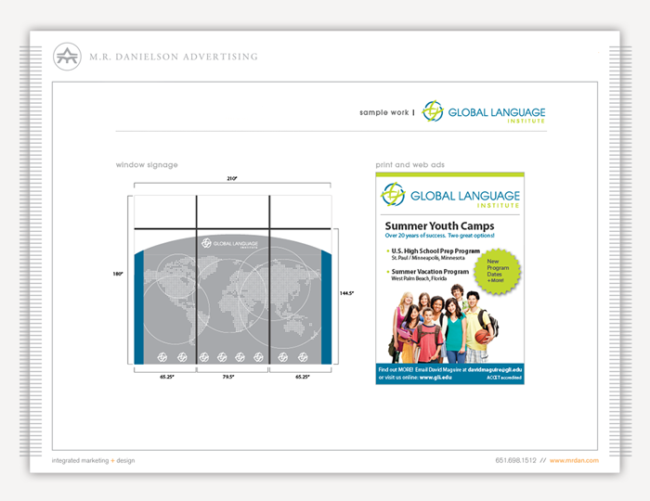Click the white logo on the window signage
The image size is (650, 501).
tap(232, 242)
